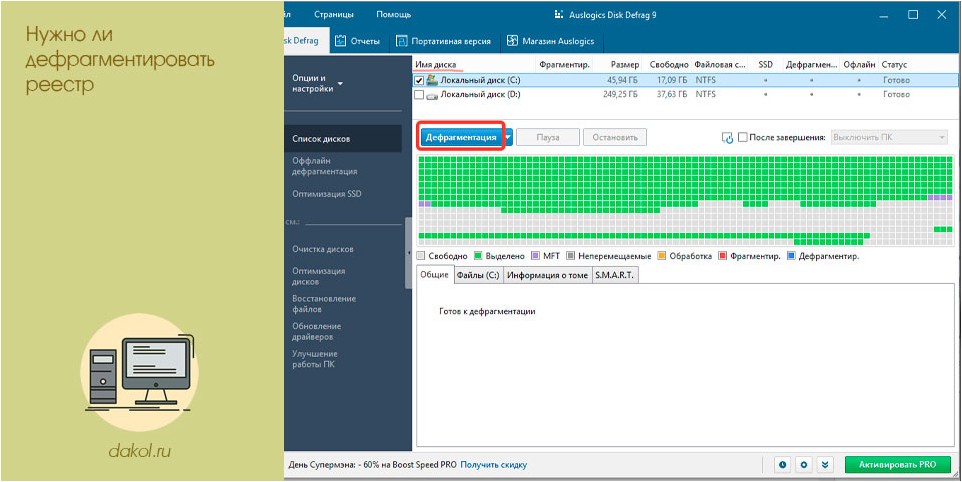Viewport: 962px width, 482px height.
Task: Sort by 'Размер' column header
Action: tap(625, 64)
